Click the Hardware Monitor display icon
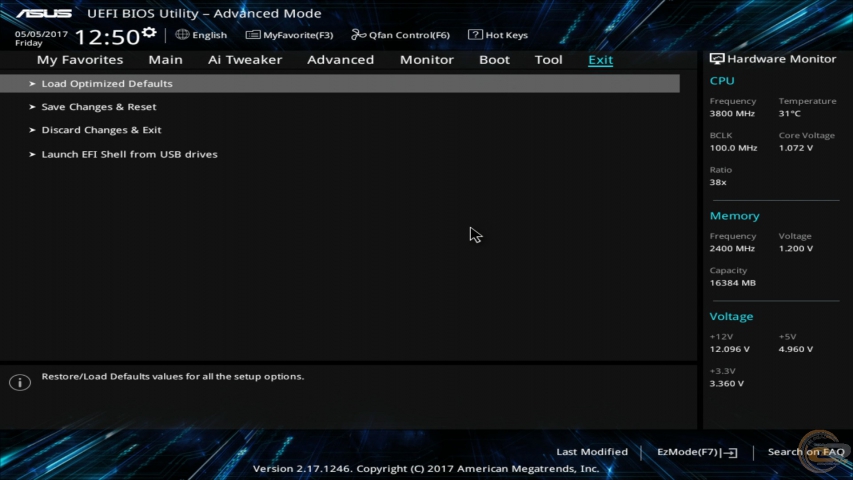Screen dimensions: 853x480 click(717, 59)
